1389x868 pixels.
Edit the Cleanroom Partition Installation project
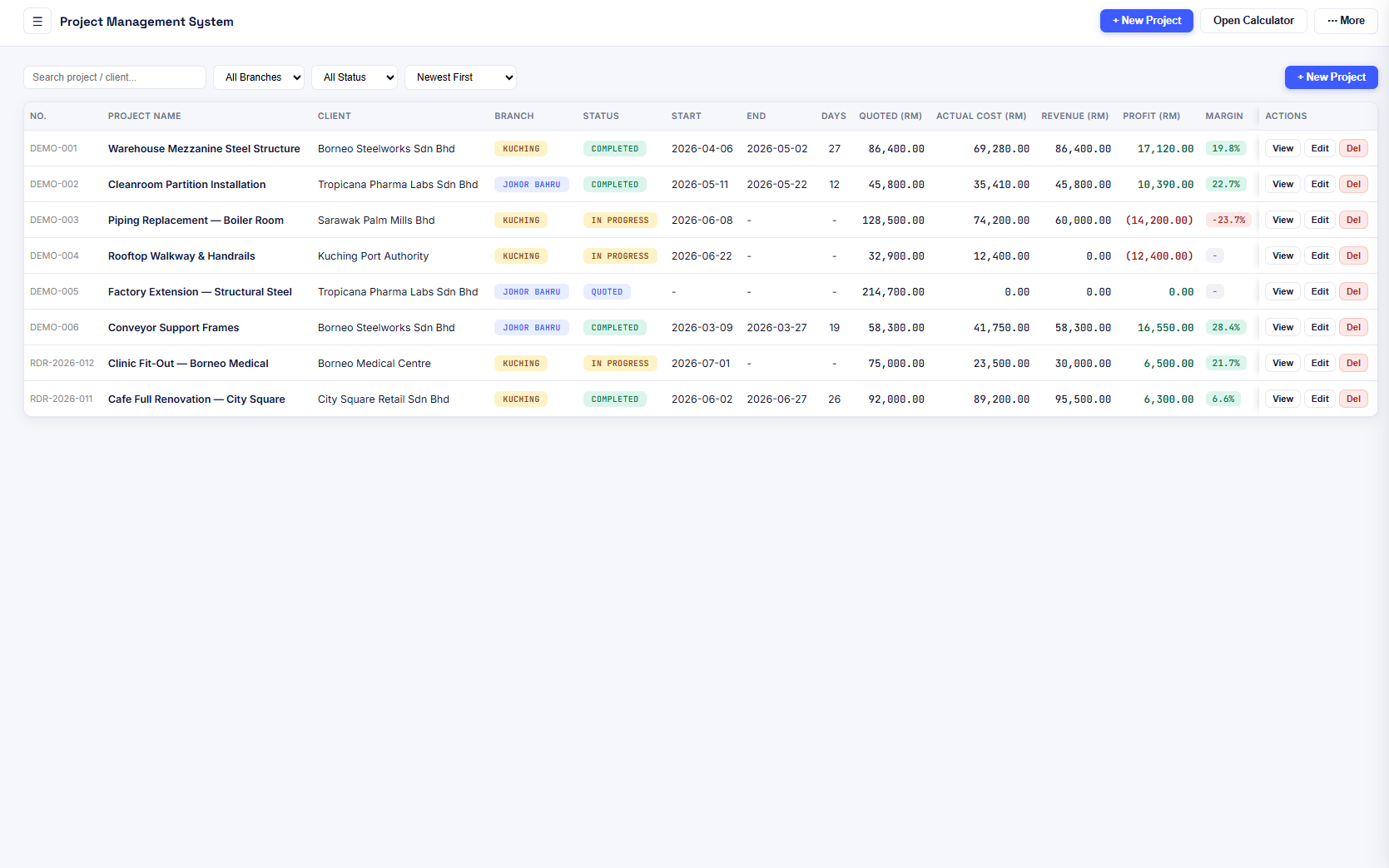[1320, 185]
